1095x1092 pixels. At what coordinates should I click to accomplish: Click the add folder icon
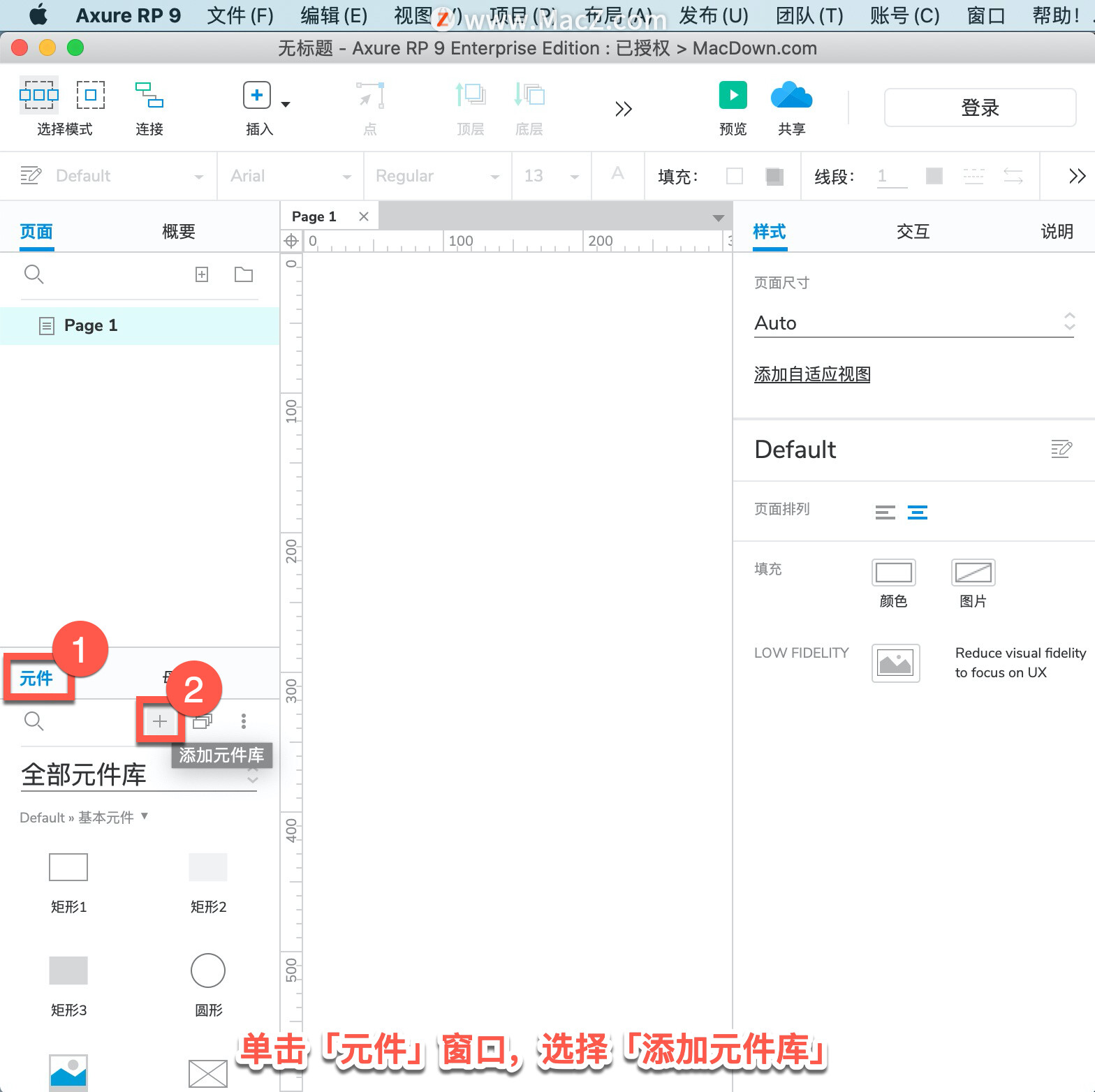[244, 274]
